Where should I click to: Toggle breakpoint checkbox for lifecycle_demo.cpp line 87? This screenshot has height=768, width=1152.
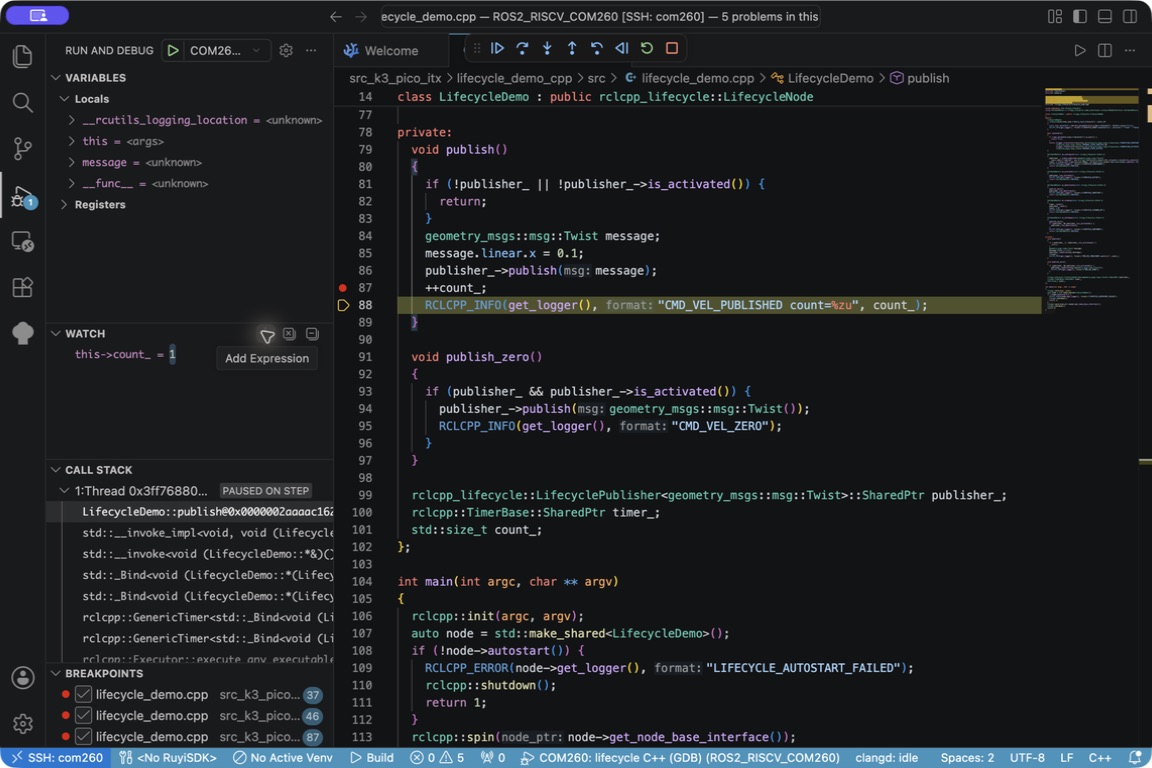coord(84,736)
